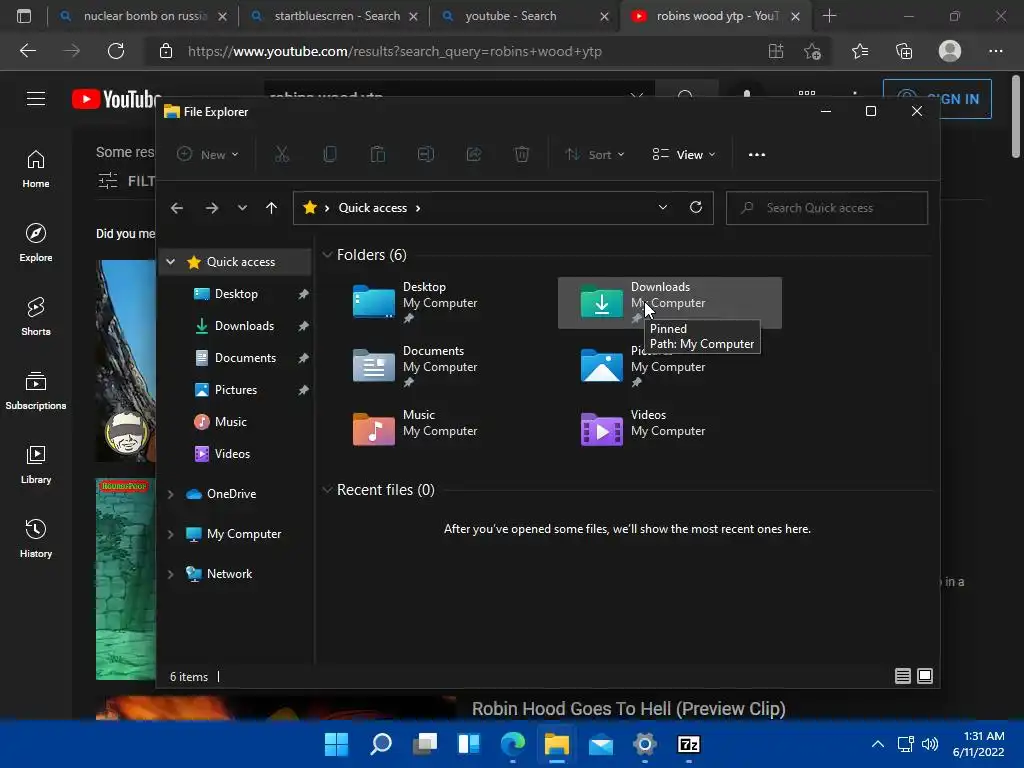Click the Paste icon in File Explorer toolbar

pyautogui.click(x=377, y=154)
